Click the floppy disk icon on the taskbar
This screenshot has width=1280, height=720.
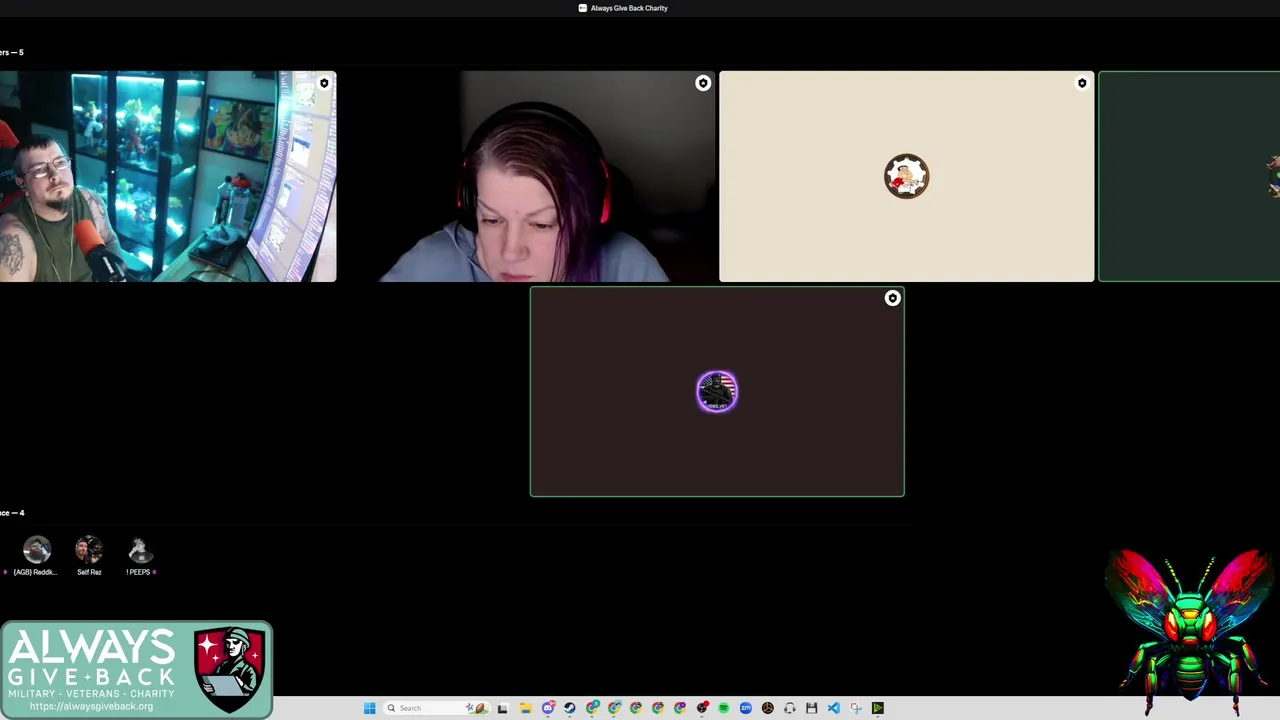coord(811,708)
